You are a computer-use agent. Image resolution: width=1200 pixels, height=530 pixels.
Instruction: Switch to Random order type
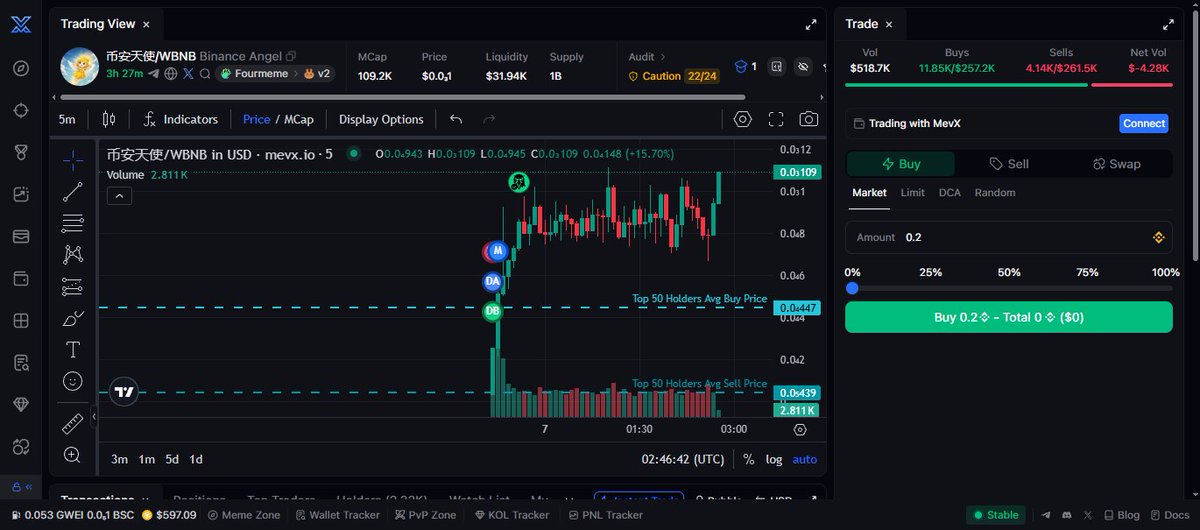[995, 192]
